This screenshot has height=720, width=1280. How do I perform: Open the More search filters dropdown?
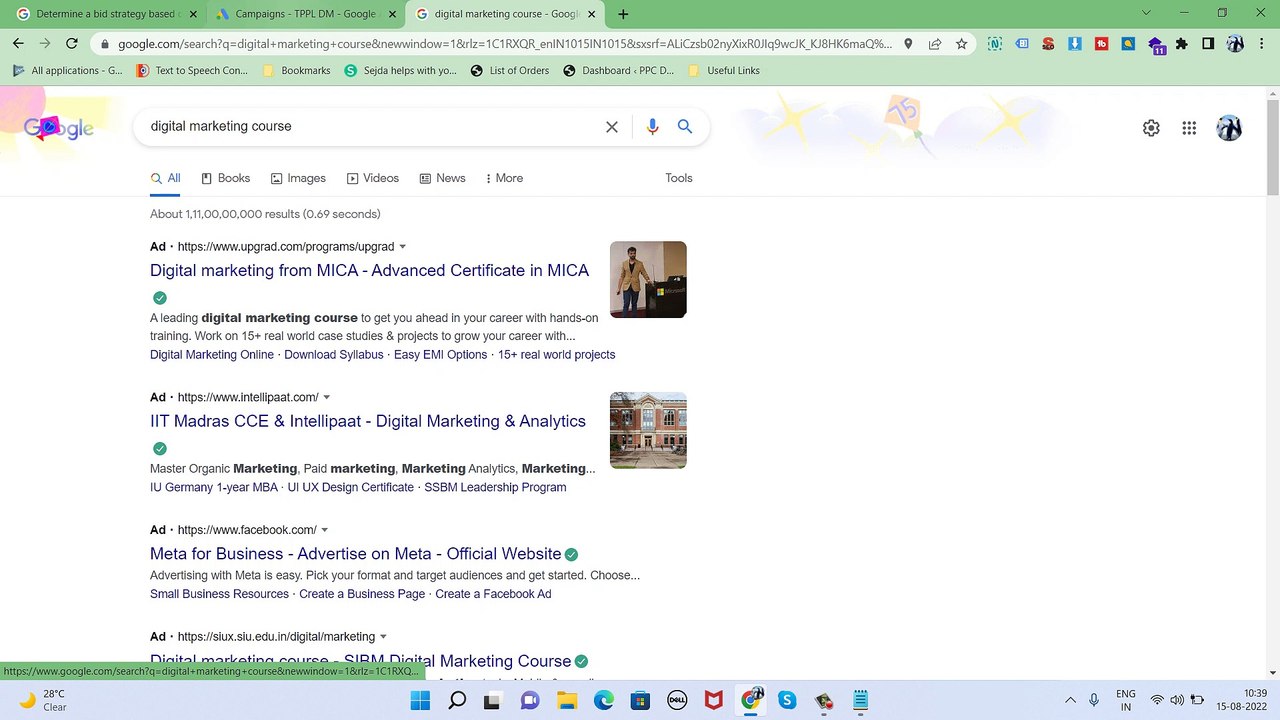[504, 178]
